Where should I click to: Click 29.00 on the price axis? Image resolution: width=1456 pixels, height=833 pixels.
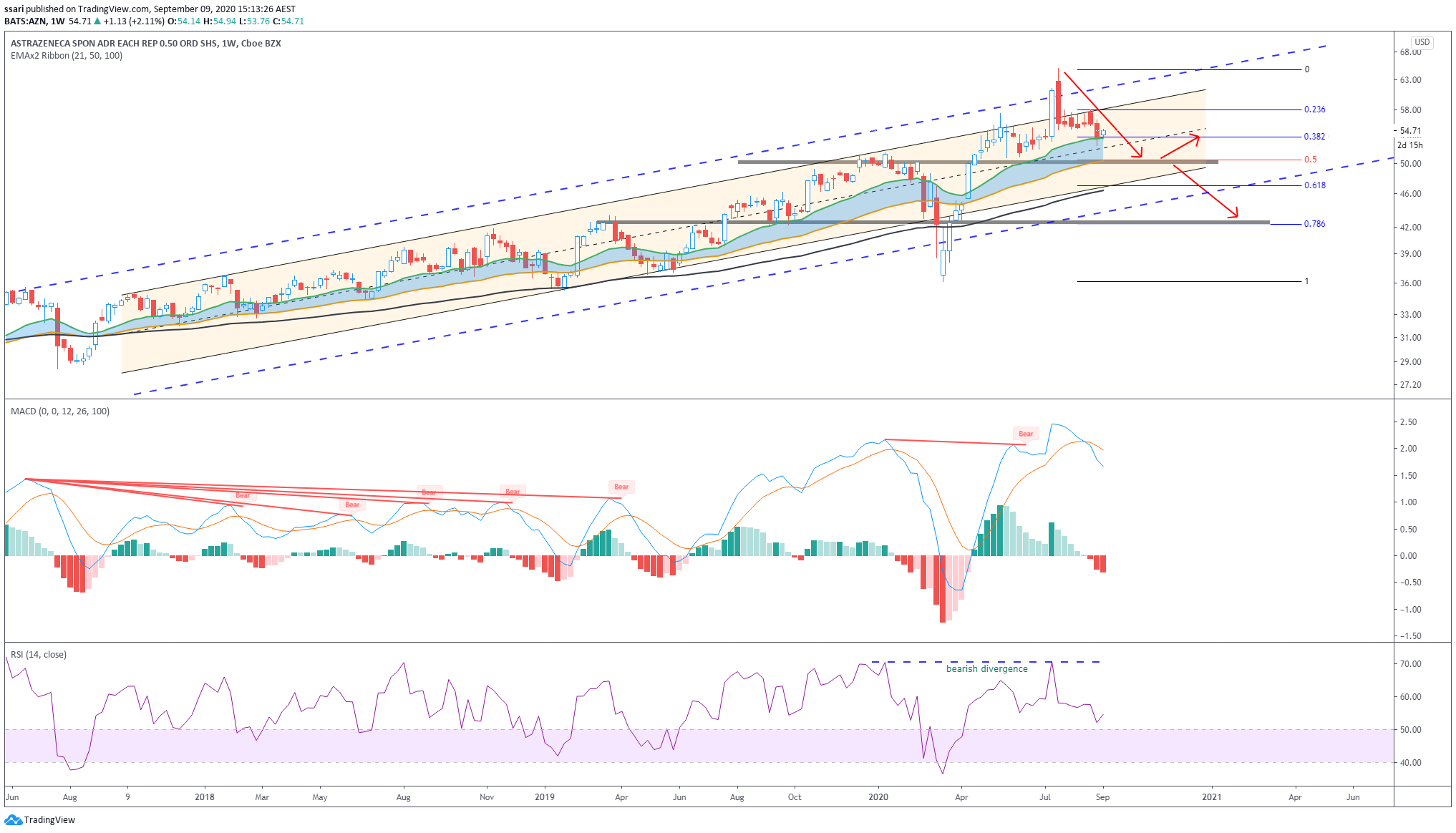click(x=1410, y=362)
